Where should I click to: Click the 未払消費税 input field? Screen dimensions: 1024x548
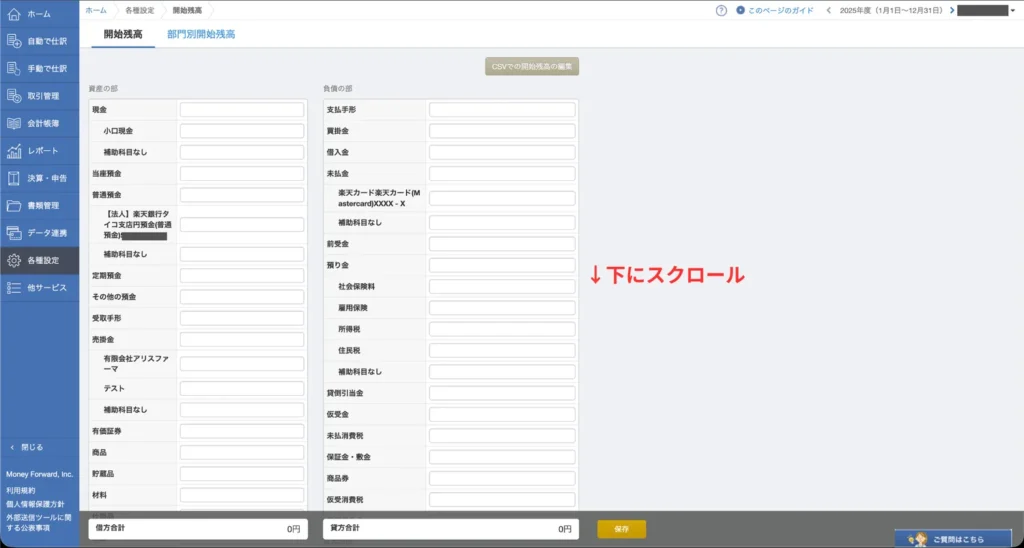(502, 436)
